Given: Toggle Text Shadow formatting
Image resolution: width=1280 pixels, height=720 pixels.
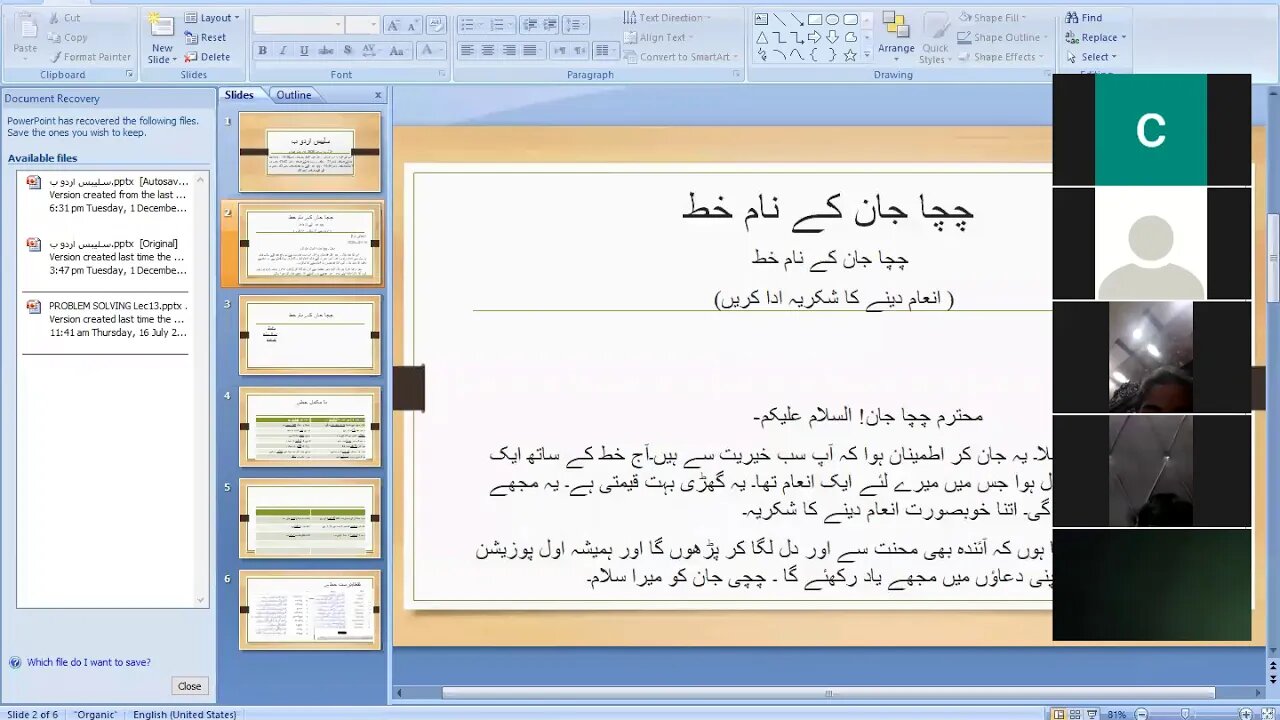Looking at the screenshot, I should (347, 50).
